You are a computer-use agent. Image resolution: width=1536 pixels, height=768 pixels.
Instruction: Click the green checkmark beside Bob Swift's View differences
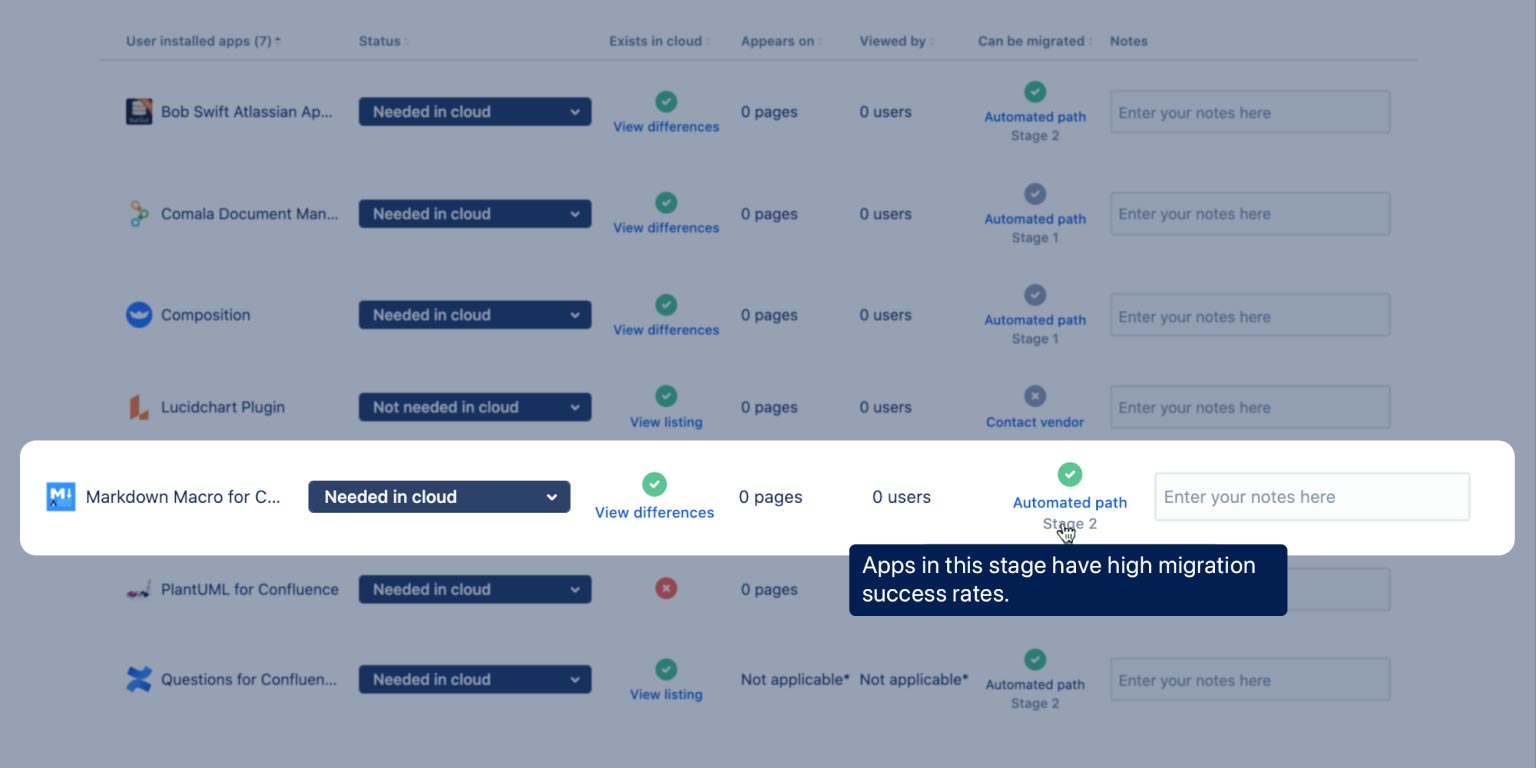click(665, 99)
